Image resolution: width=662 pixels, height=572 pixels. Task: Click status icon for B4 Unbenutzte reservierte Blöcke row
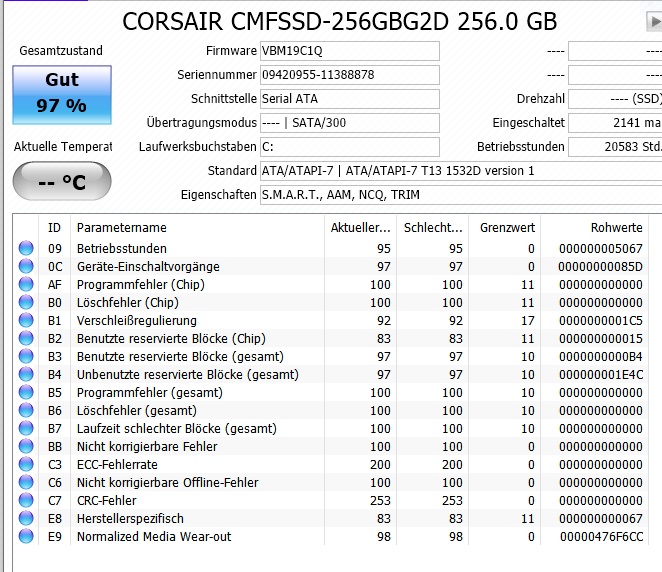click(26, 374)
